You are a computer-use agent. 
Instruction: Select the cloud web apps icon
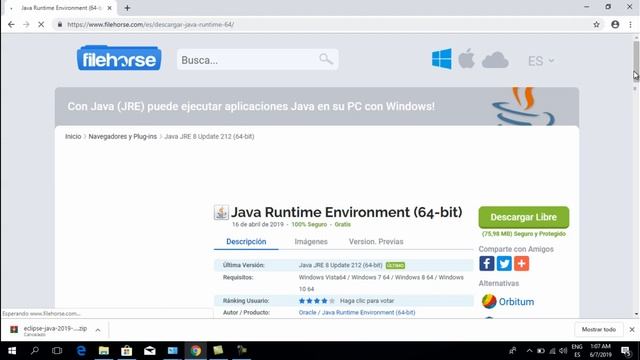[x=495, y=60]
